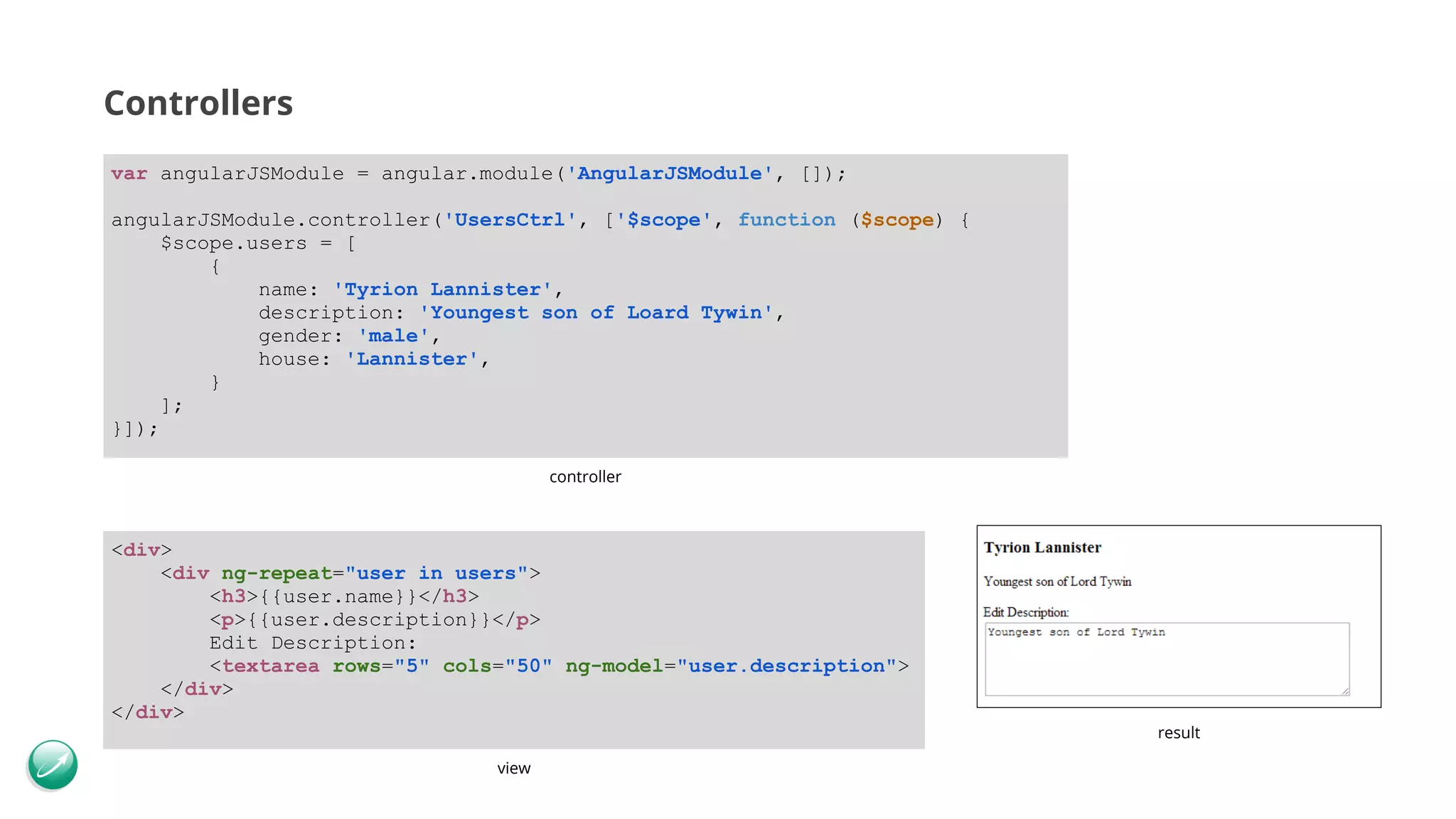Click the {{user.description}} paragraph line
Image resolution: width=1456 pixels, height=819 pixels.
[x=375, y=619]
